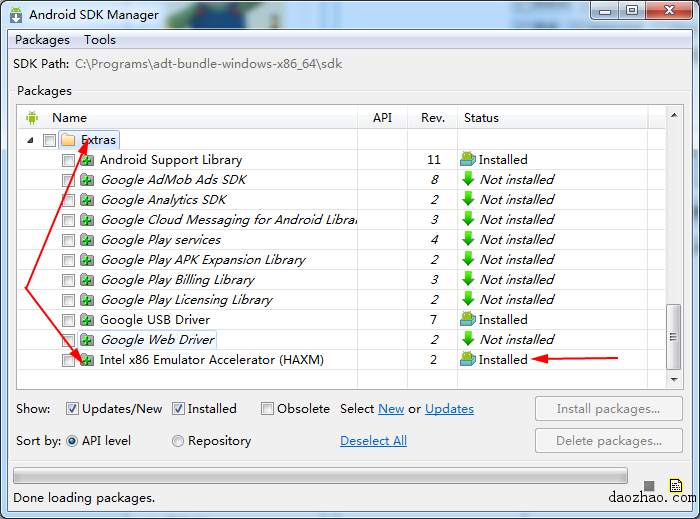The width and height of the screenshot is (700, 519).
Task: Click package icon beside Google AdMob Ads SDK
Action: point(87,180)
